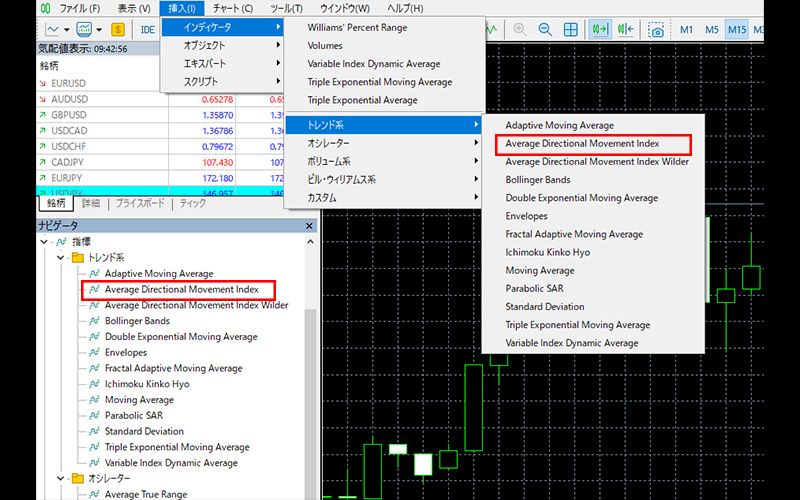Choose Williams' Percent Range from recent list

357,28
